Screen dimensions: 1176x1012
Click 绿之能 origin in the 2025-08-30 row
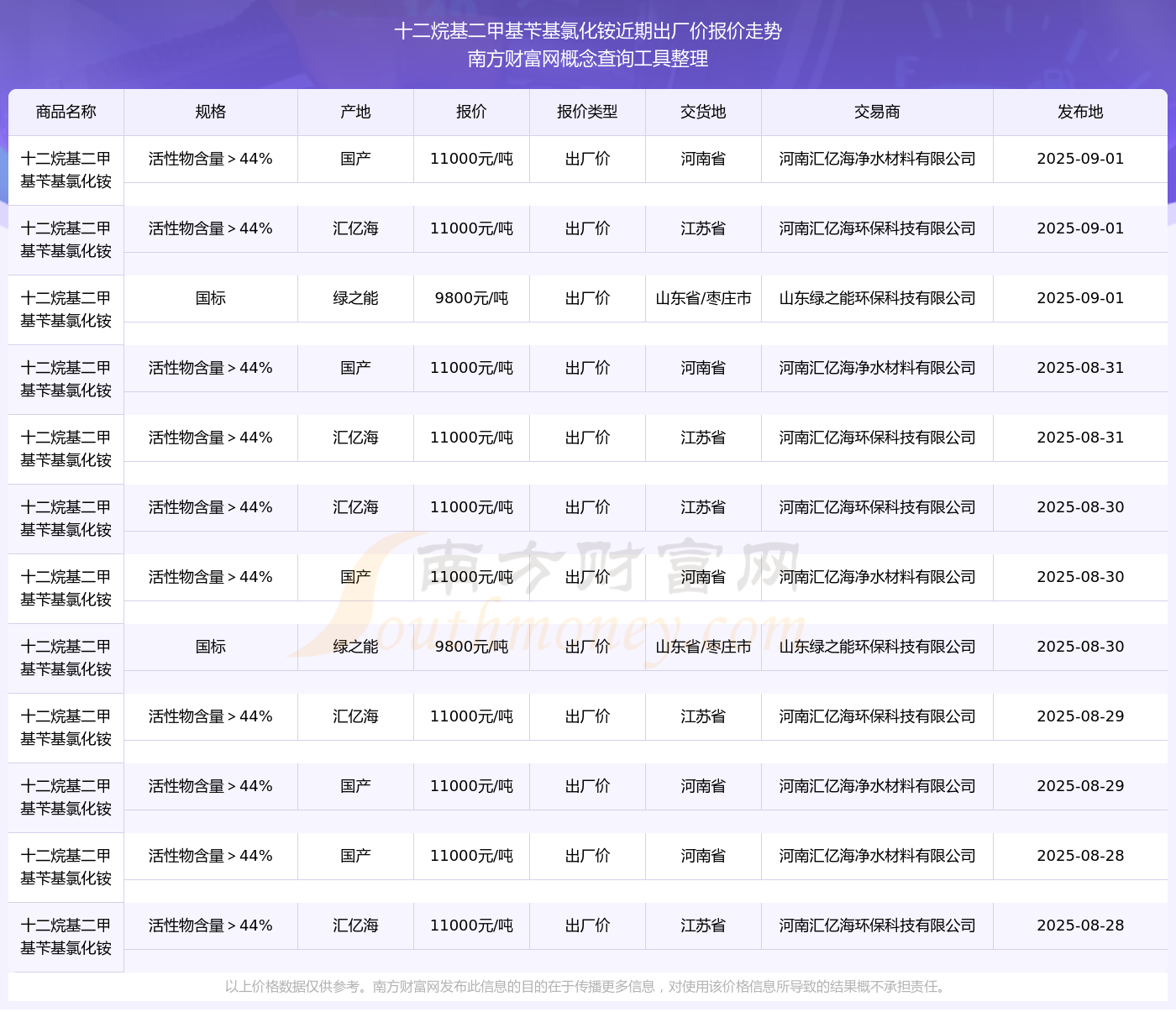(355, 647)
